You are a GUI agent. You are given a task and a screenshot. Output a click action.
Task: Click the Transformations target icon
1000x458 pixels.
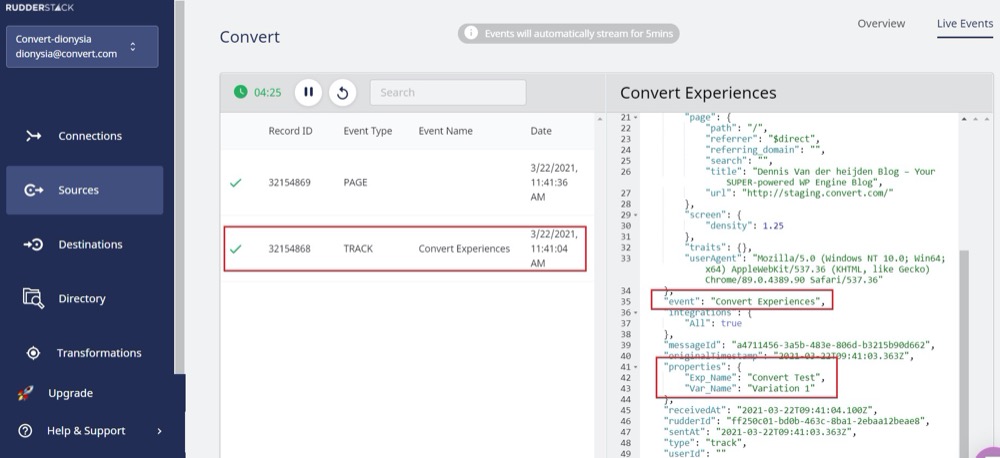(x=33, y=353)
